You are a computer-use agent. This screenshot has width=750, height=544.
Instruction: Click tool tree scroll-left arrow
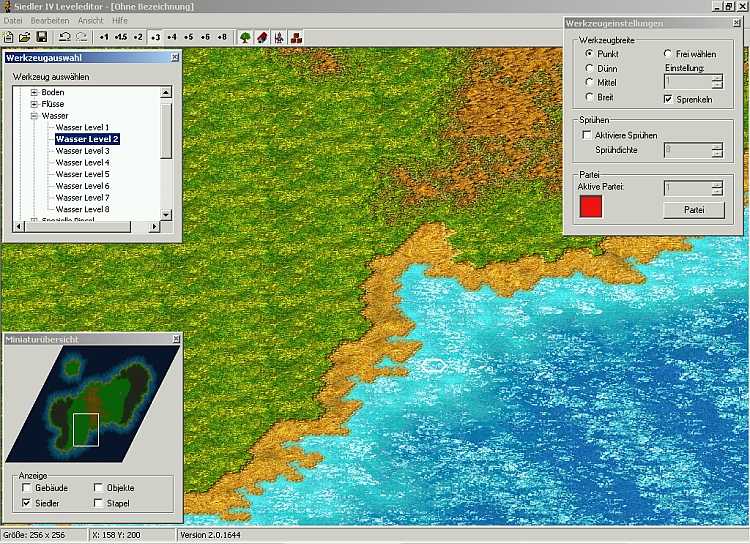(19, 226)
